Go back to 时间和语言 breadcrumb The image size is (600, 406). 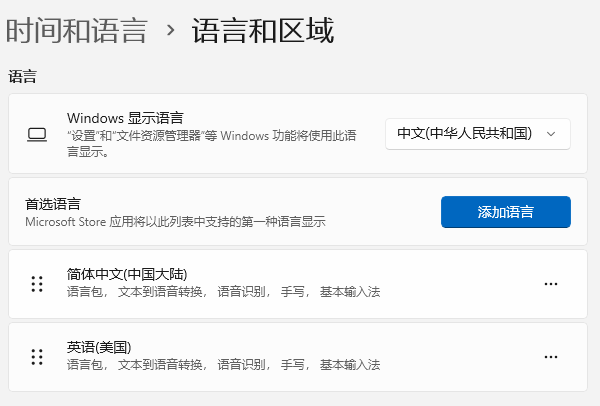(x=77, y=31)
